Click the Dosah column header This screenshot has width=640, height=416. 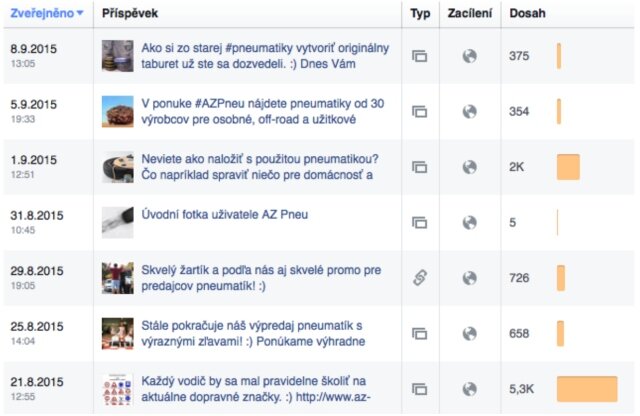coord(527,14)
